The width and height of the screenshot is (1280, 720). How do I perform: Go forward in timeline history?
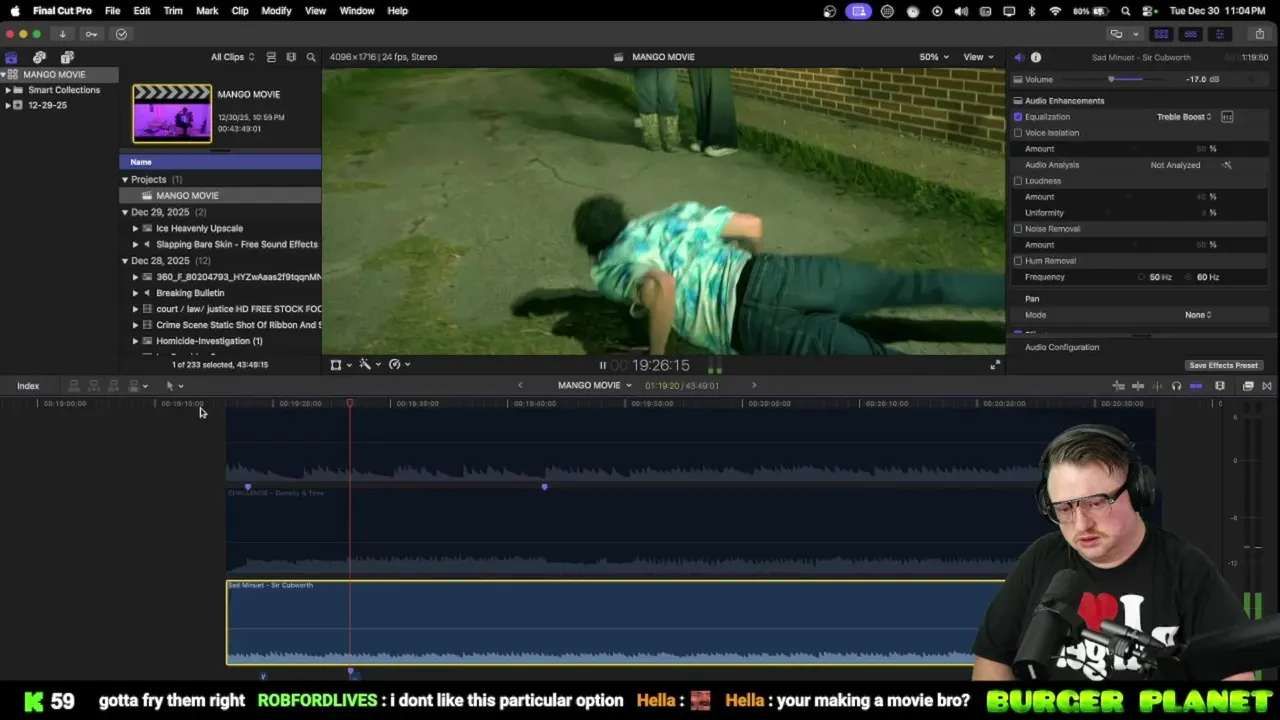tap(754, 386)
